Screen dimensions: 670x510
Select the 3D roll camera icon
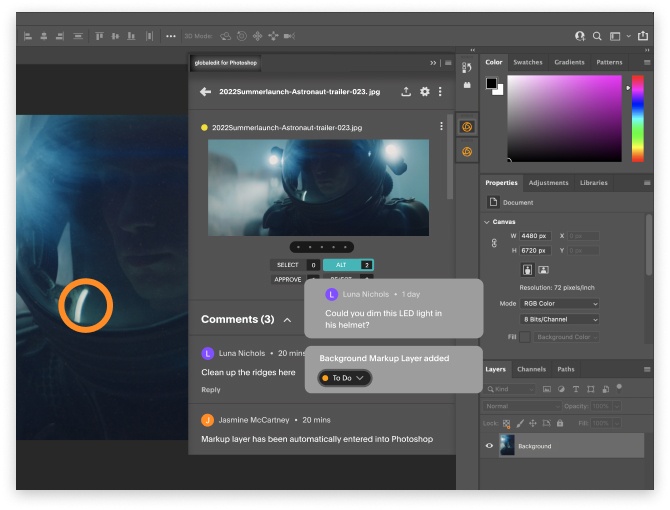[x=242, y=36]
